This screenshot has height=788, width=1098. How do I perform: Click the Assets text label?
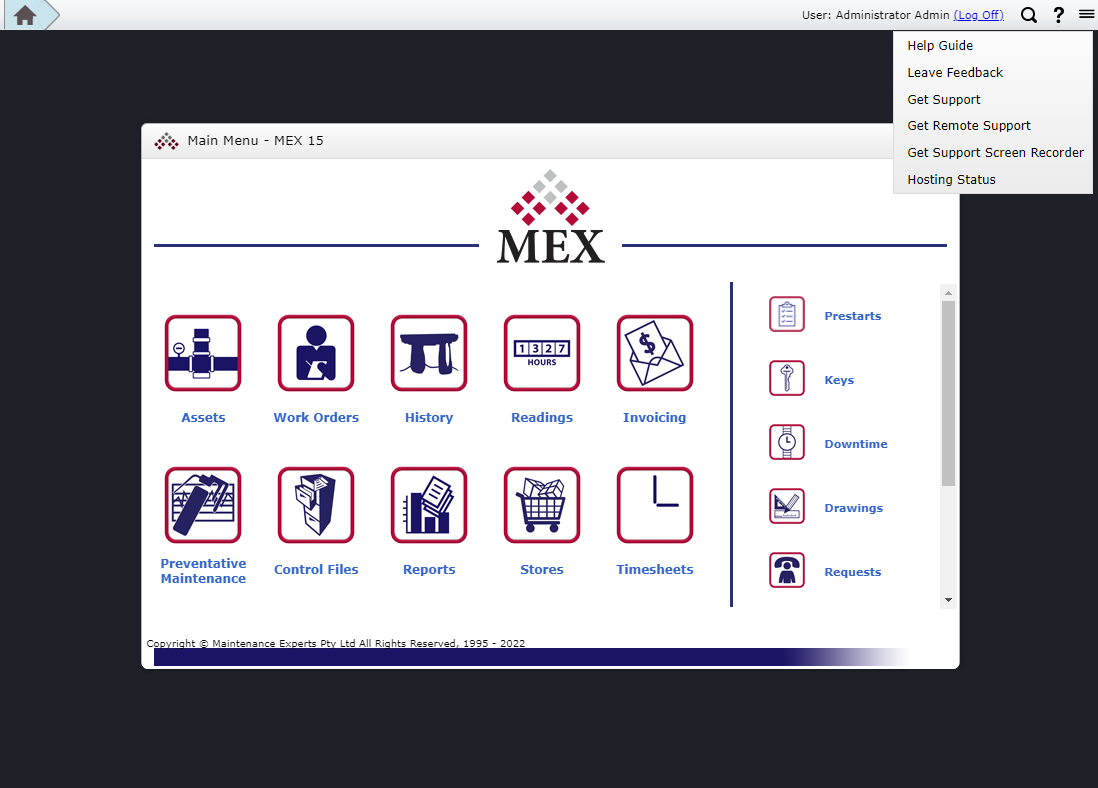[x=203, y=417]
